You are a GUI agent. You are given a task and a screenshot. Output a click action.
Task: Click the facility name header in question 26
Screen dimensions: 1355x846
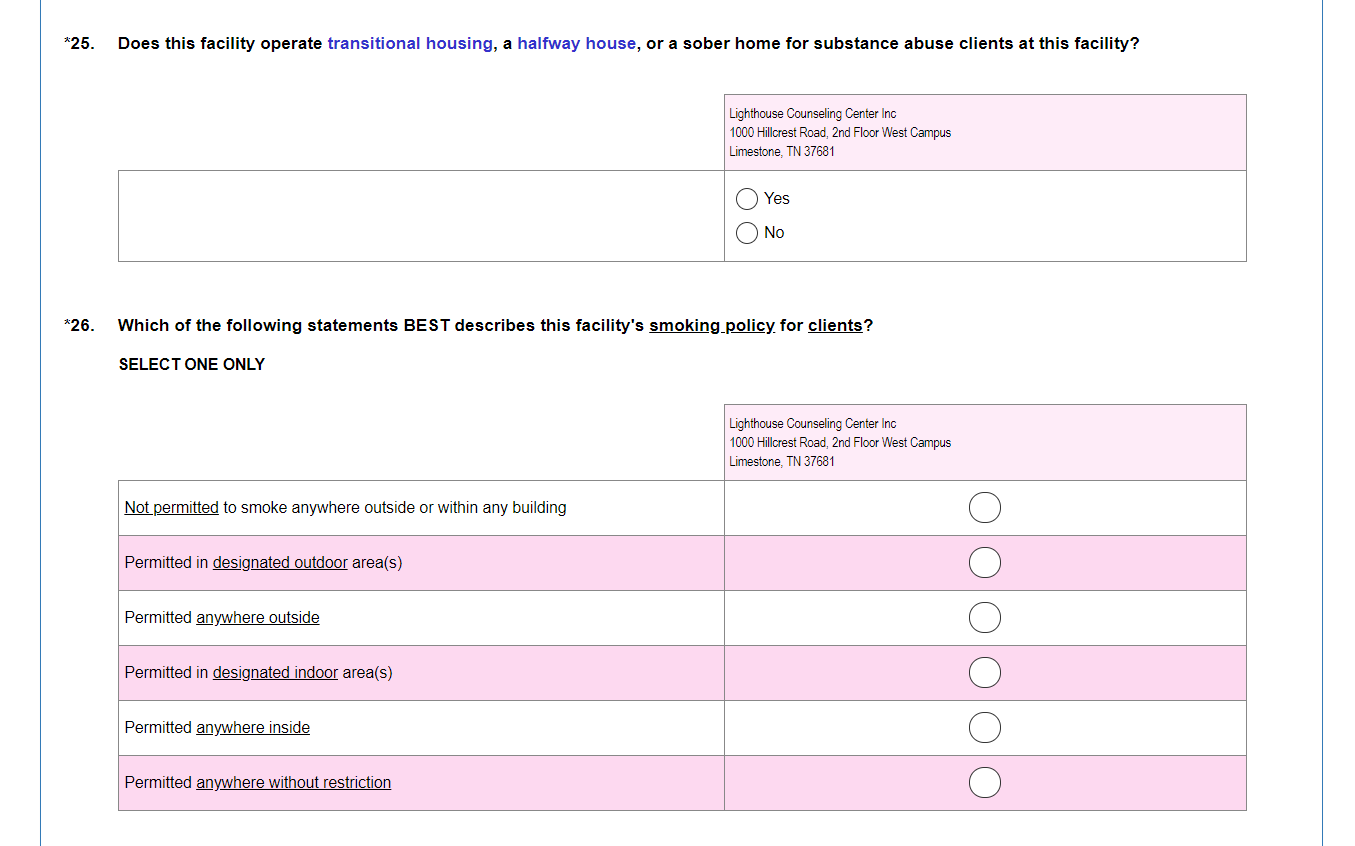(812, 424)
